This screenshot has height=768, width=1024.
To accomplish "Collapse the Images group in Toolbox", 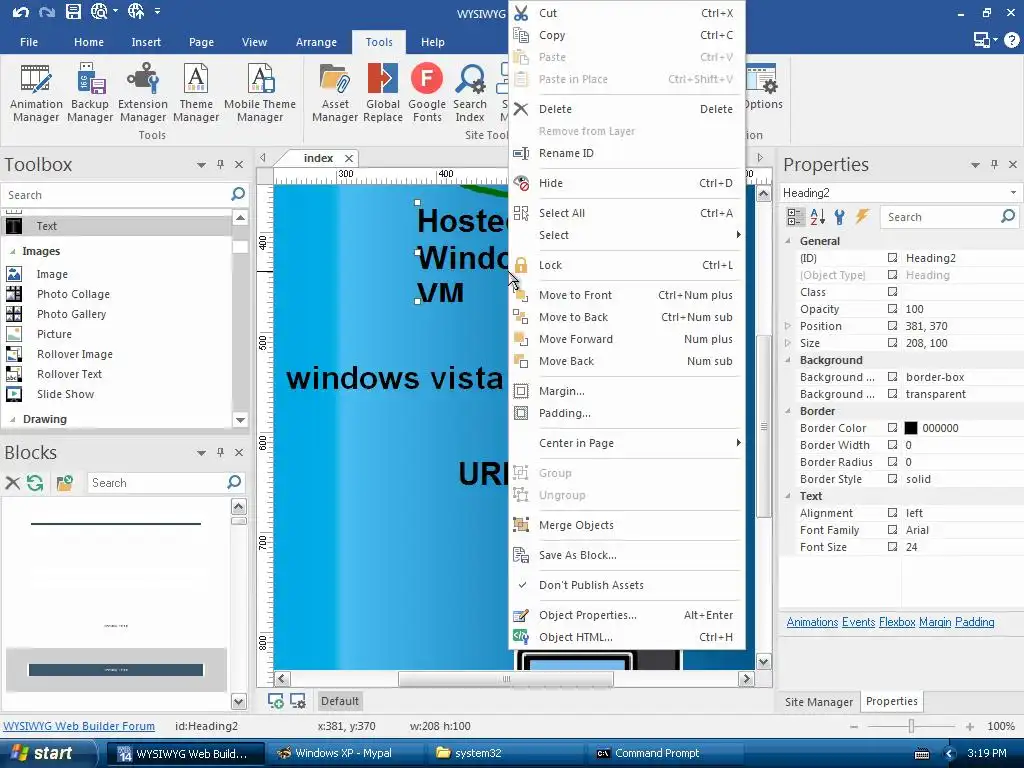I will pos(12,251).
